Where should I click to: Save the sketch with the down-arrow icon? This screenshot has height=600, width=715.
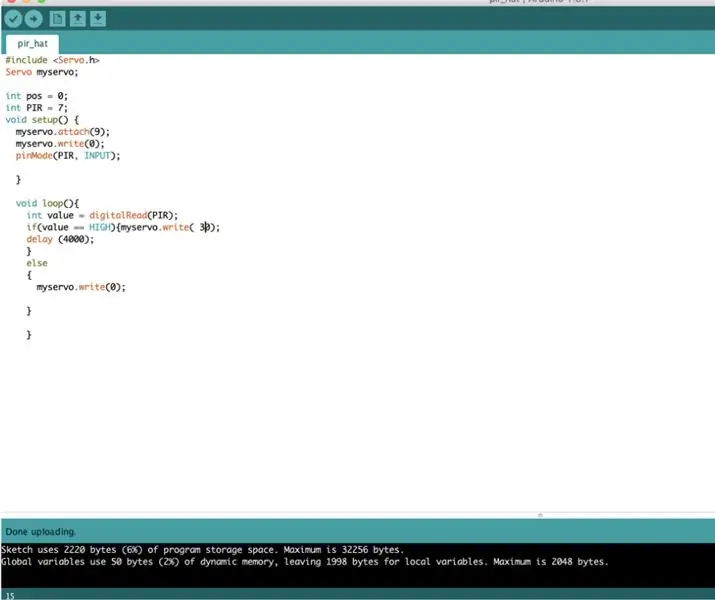pyautogui.click(x=98, y=19)
